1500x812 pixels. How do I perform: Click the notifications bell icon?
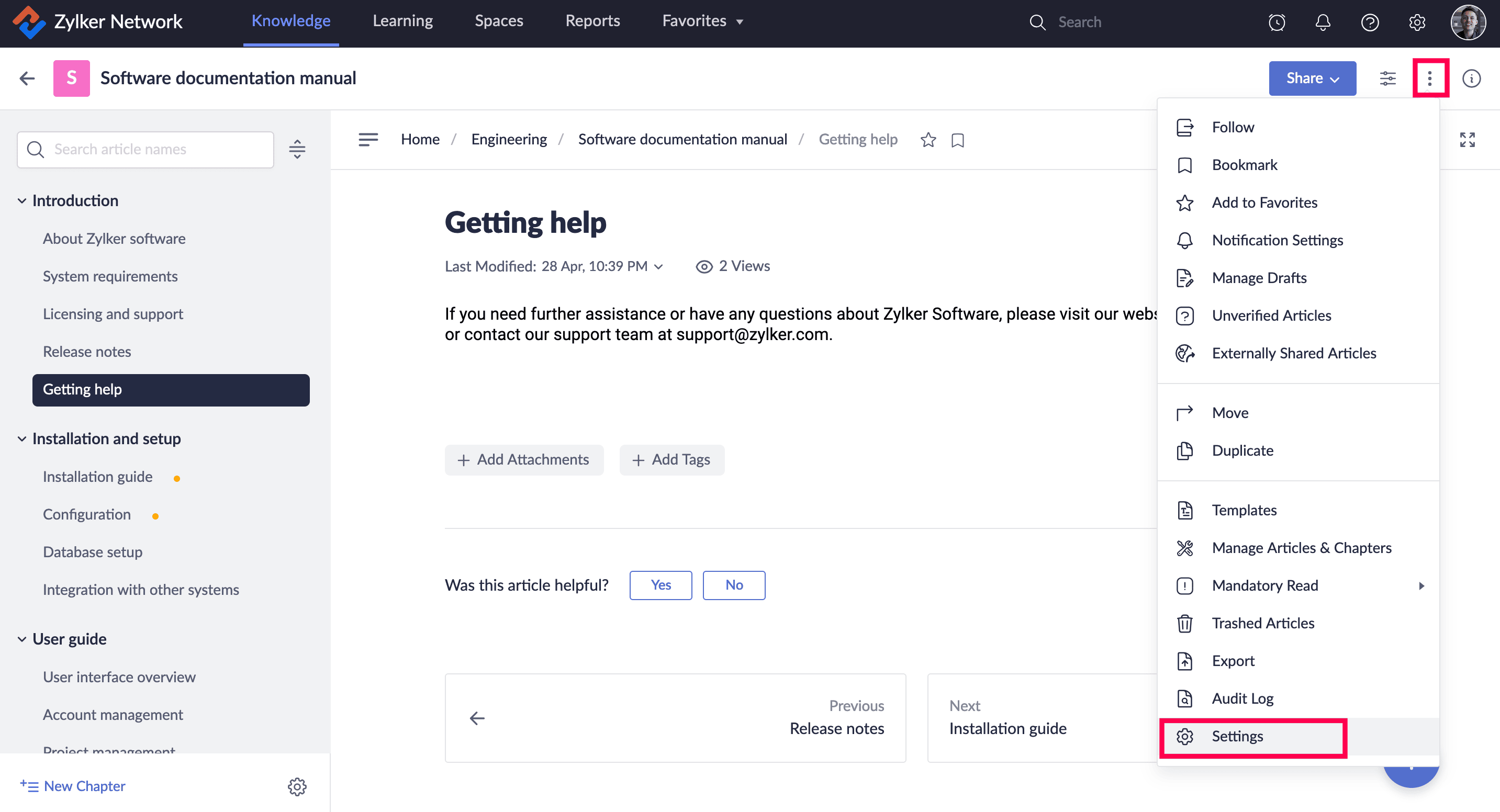pyautogui.click(x=1323, y=22)
